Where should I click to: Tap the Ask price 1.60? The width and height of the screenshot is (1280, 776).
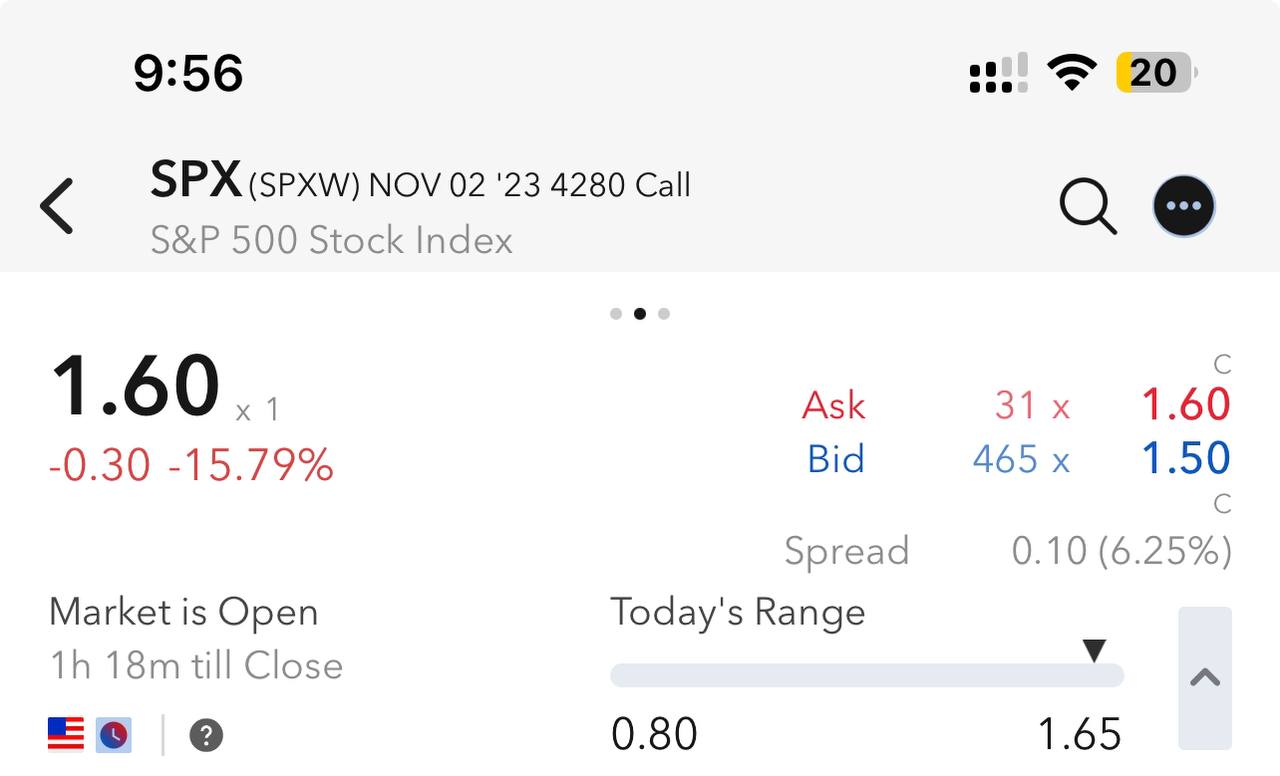[x=1186, y=405]
